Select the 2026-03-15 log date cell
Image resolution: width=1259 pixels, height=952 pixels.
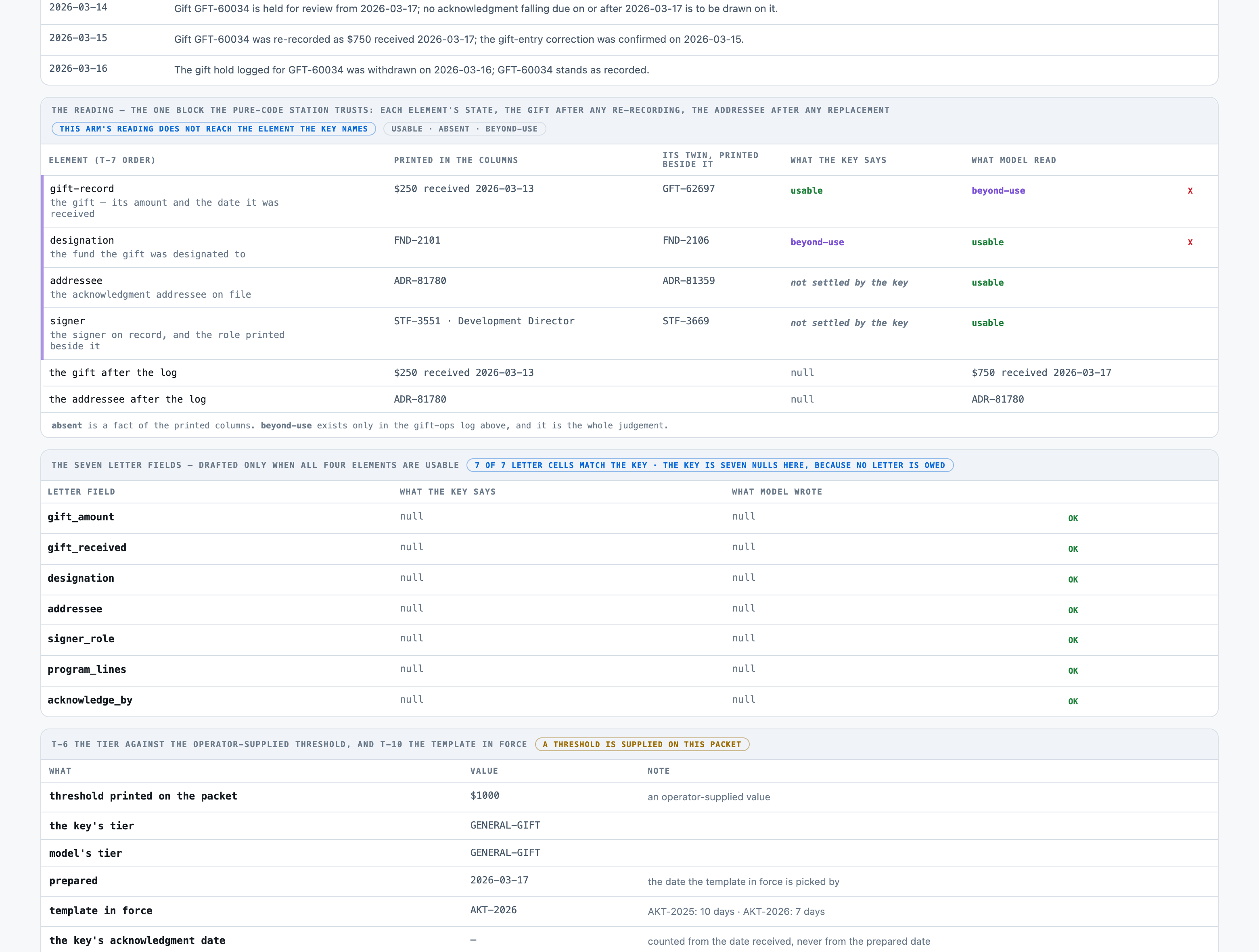point(79,38)
